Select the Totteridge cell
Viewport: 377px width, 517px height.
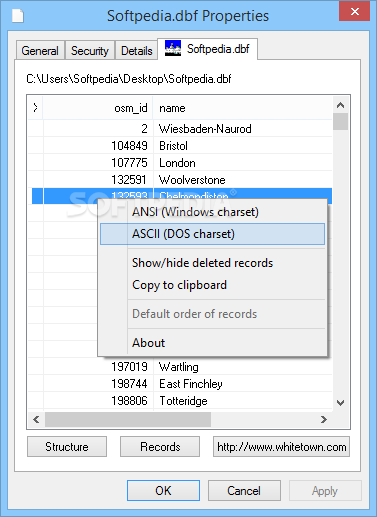point(243,401)
